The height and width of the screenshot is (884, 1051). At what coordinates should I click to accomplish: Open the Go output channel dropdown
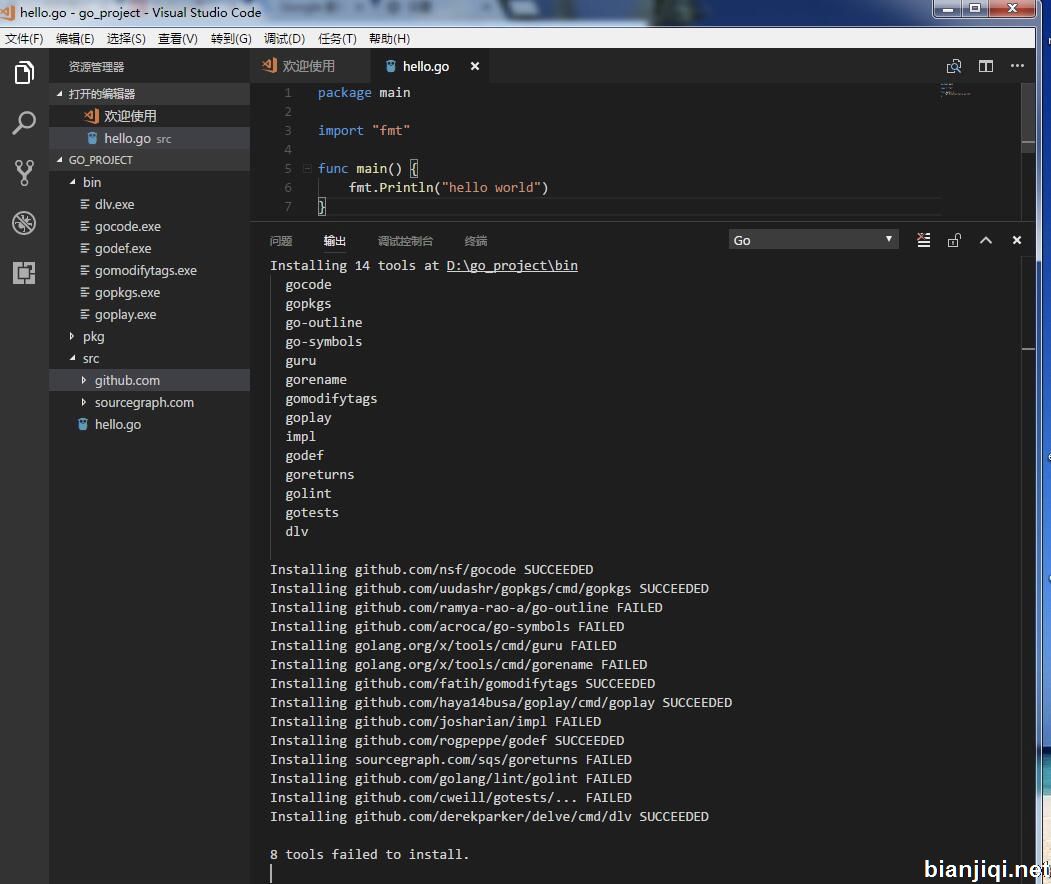click(x=812, y=240)
